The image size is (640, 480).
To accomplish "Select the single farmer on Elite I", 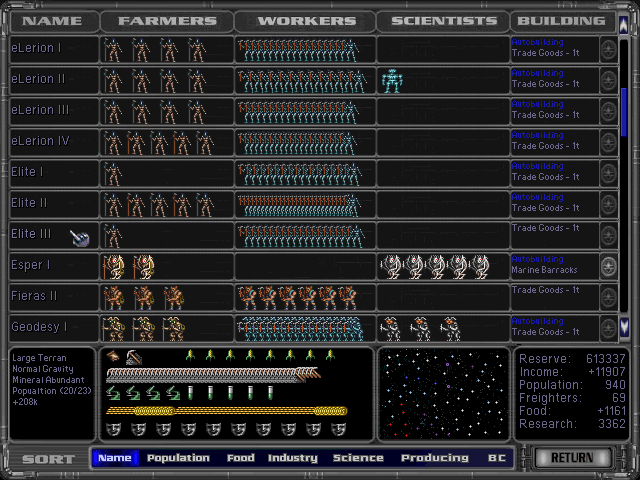I will (113, 174).
